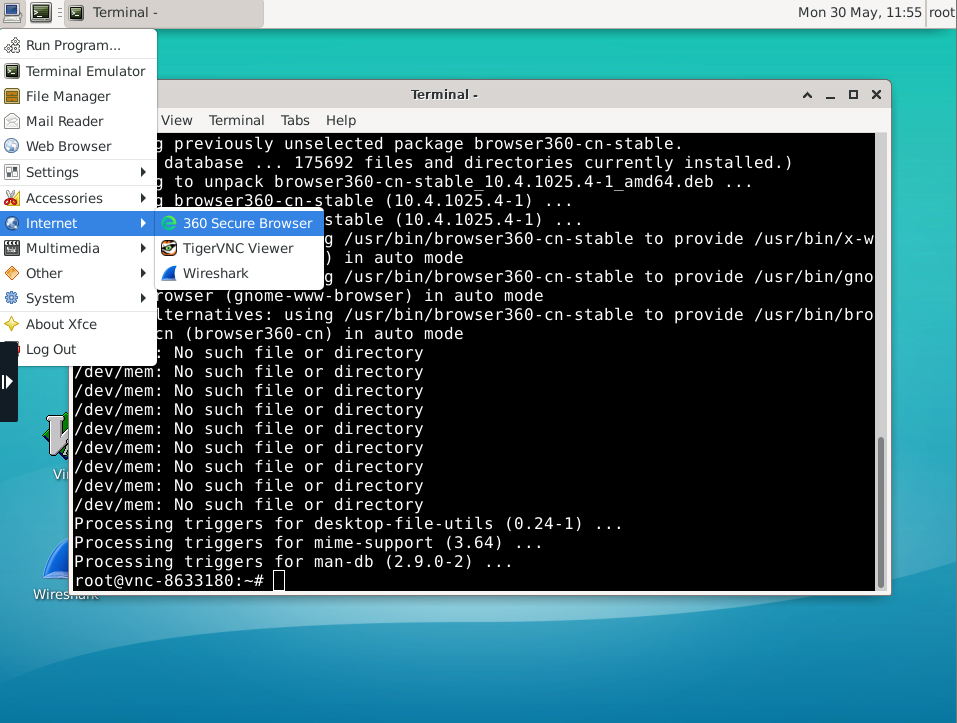Choose Log Out from the menu
This screenshot has height=723, width=957.
click(78, 349)
